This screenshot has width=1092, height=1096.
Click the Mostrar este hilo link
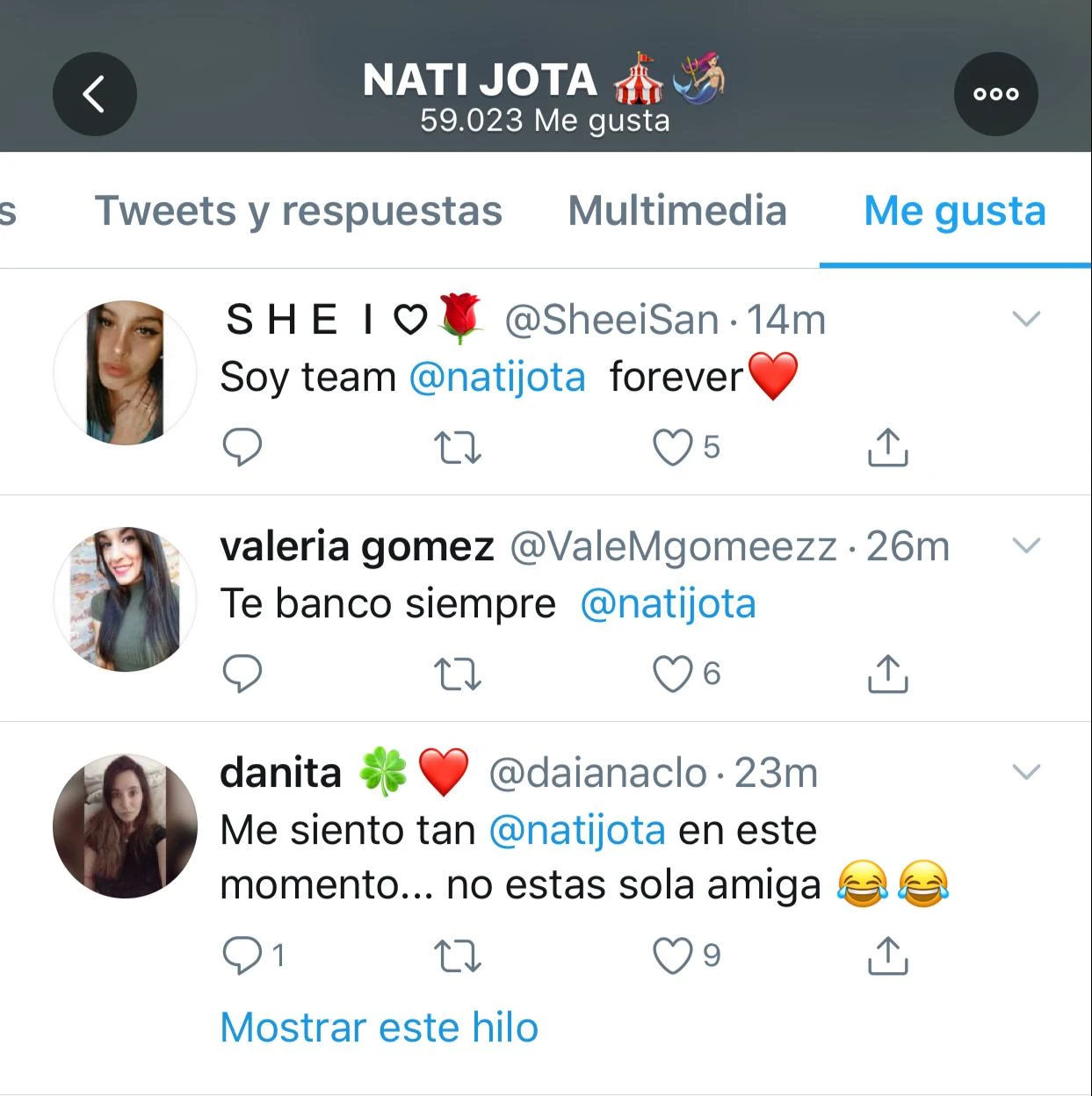click(379, 1027)
